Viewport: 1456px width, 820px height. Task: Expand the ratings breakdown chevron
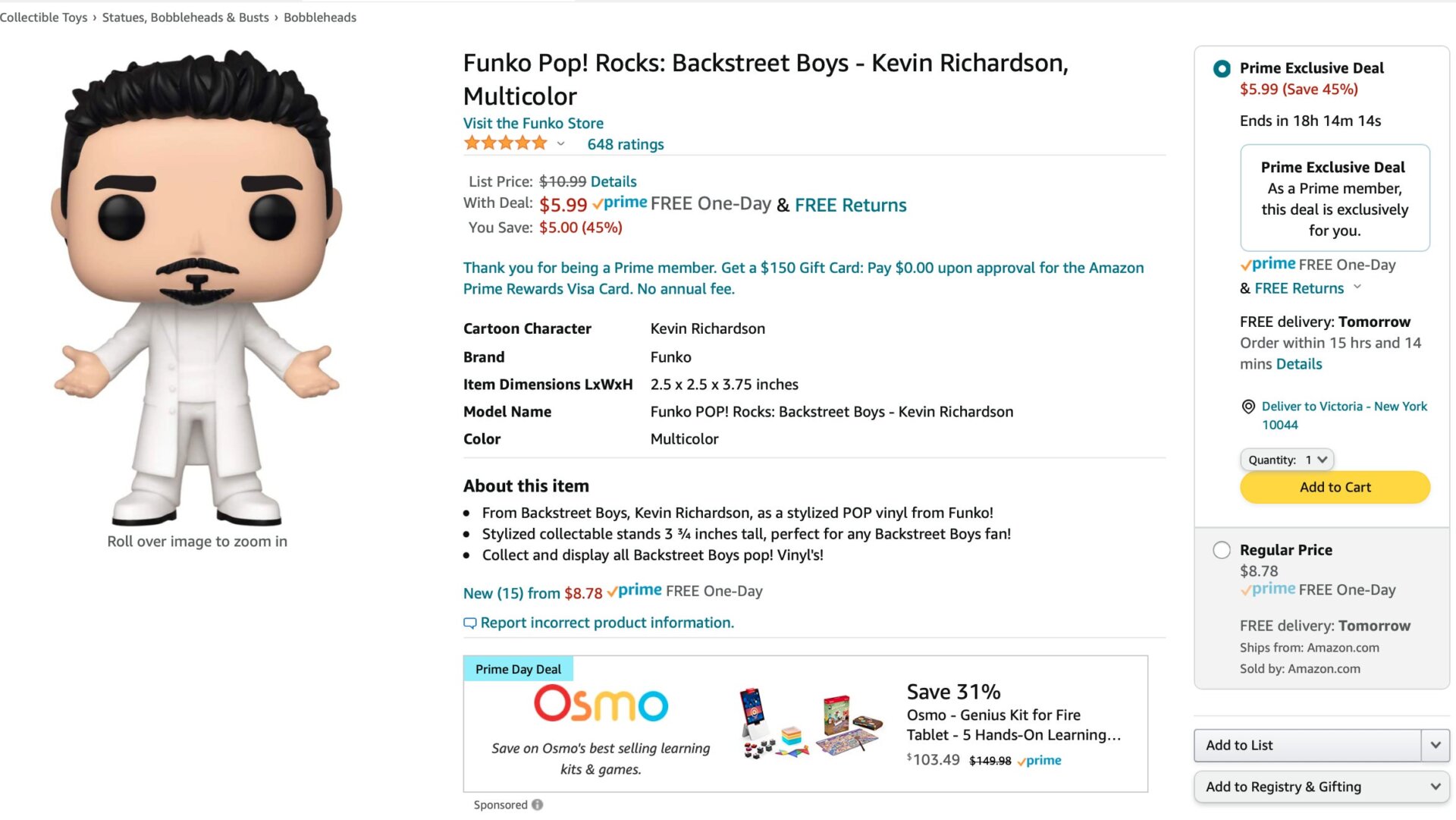tap(560, 144)
